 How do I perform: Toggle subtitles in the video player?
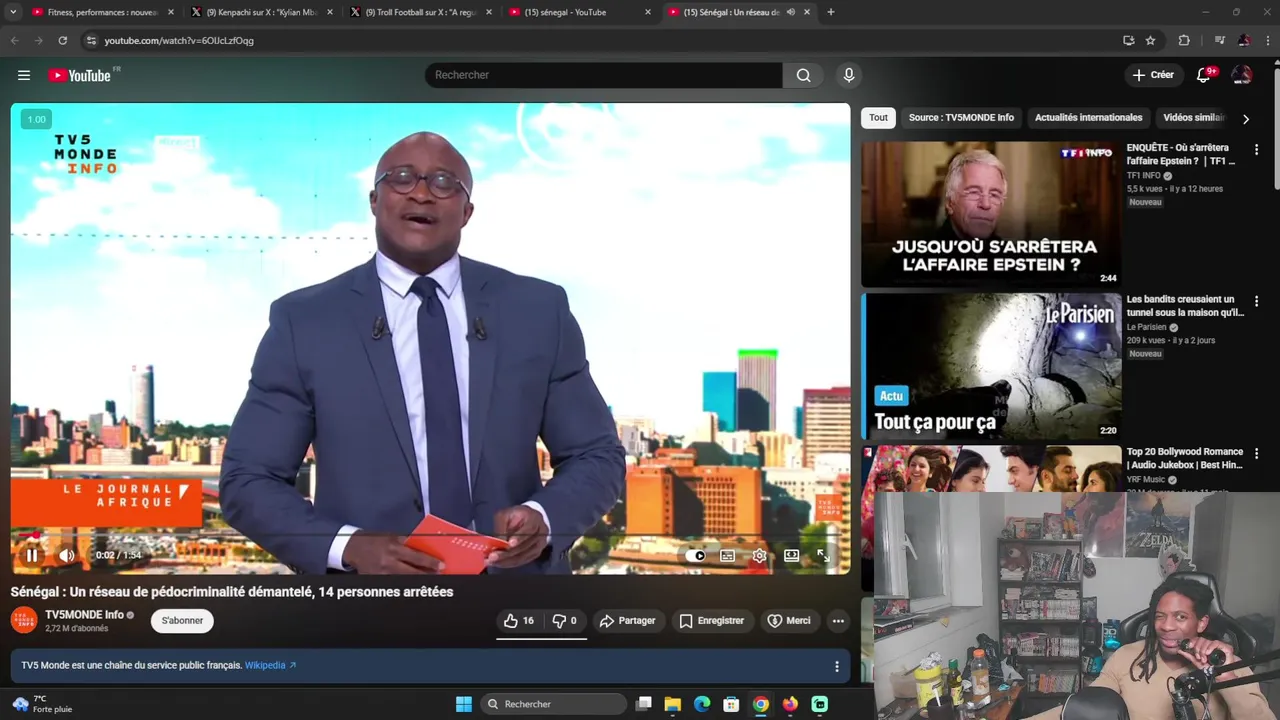coord(727,556)
